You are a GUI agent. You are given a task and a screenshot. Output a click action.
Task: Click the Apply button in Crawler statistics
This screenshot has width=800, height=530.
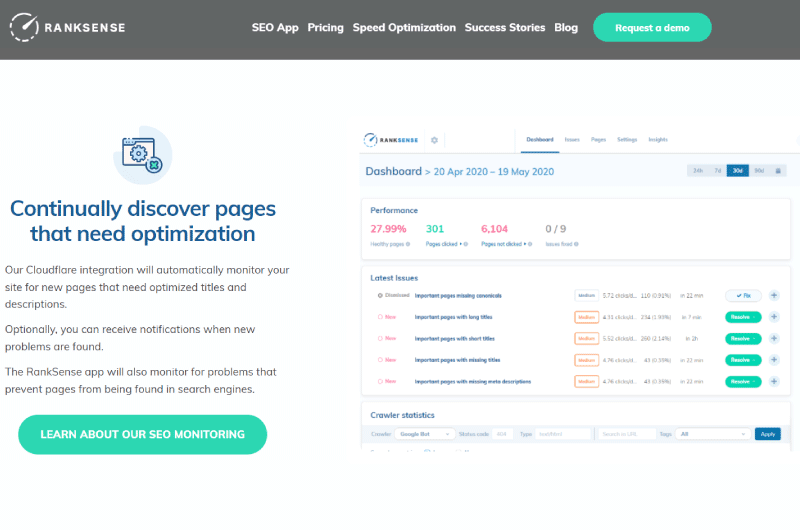pyautogui.click(x=768, y=434)
